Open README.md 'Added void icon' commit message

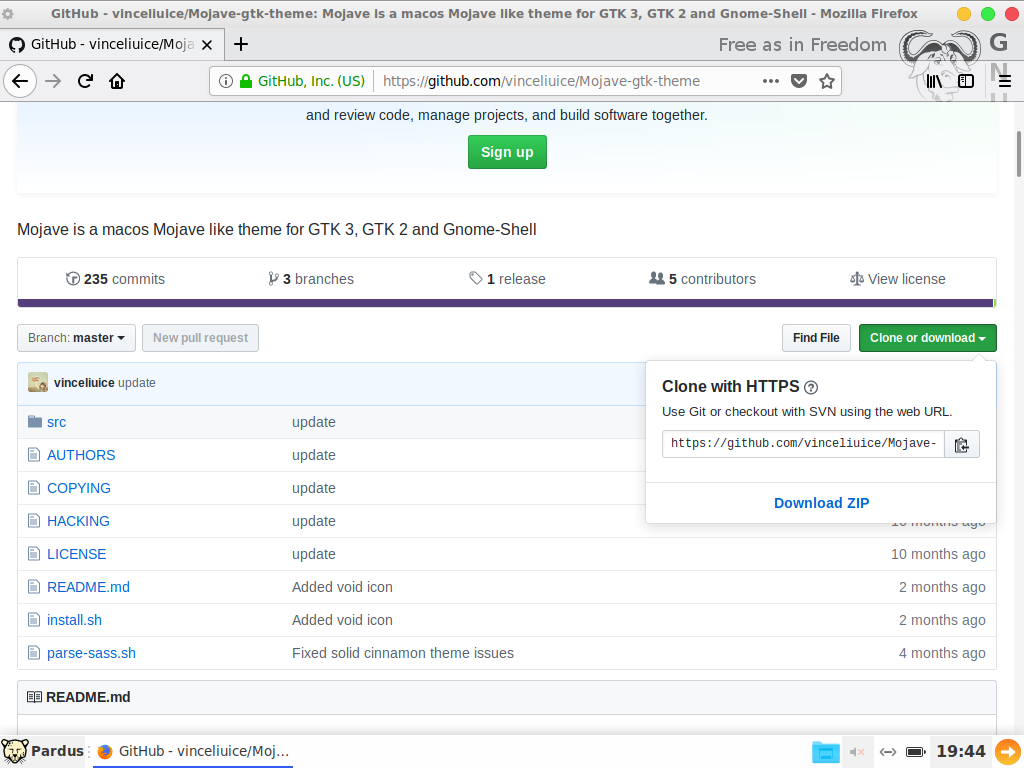(342, 587)
